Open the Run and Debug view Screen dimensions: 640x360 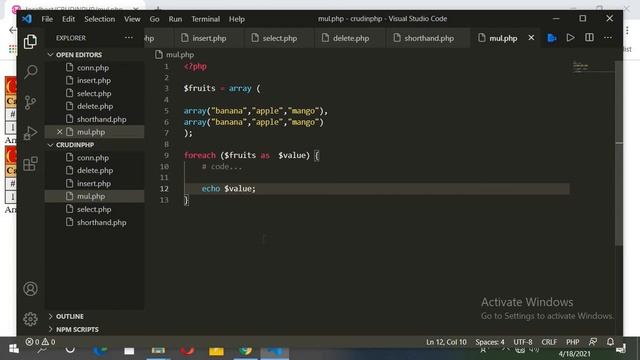(30, 133)
